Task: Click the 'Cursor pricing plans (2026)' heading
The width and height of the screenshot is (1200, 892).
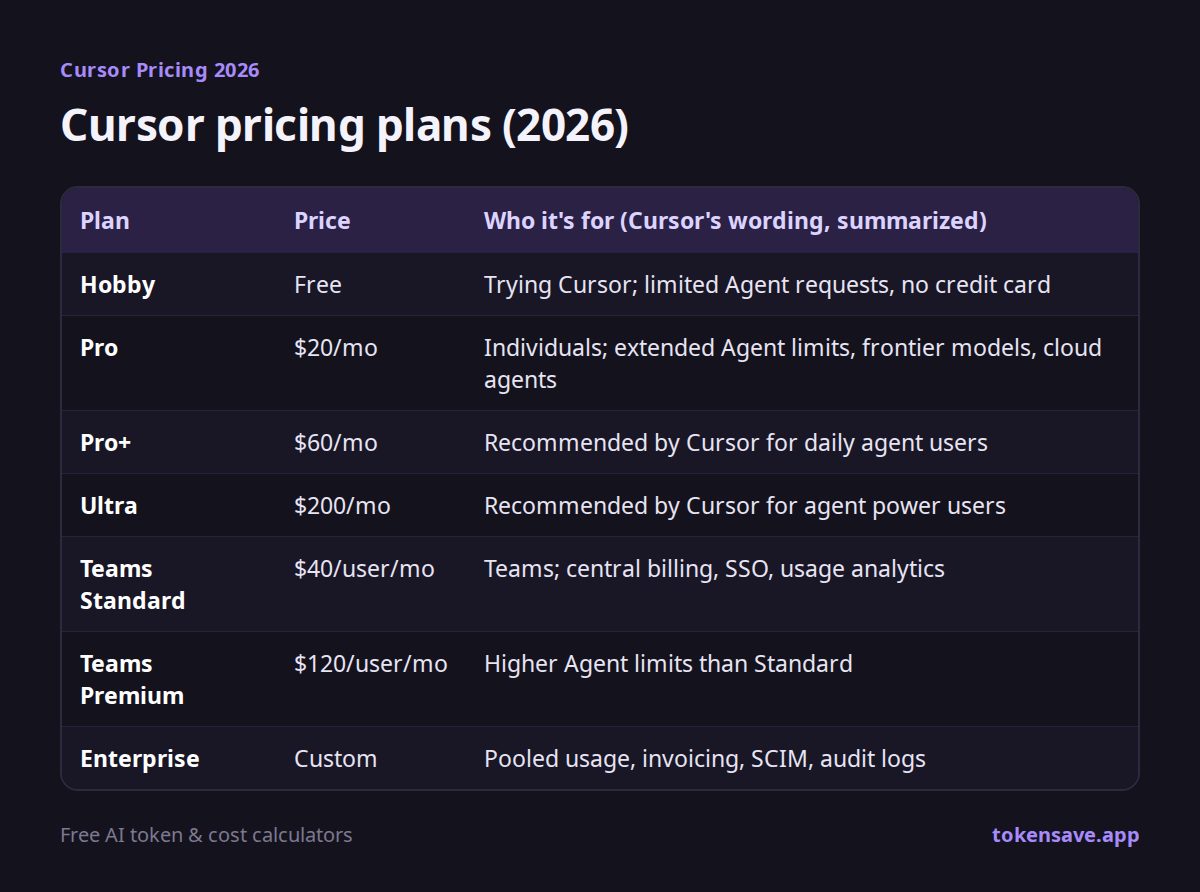Action: click(344, 127)
